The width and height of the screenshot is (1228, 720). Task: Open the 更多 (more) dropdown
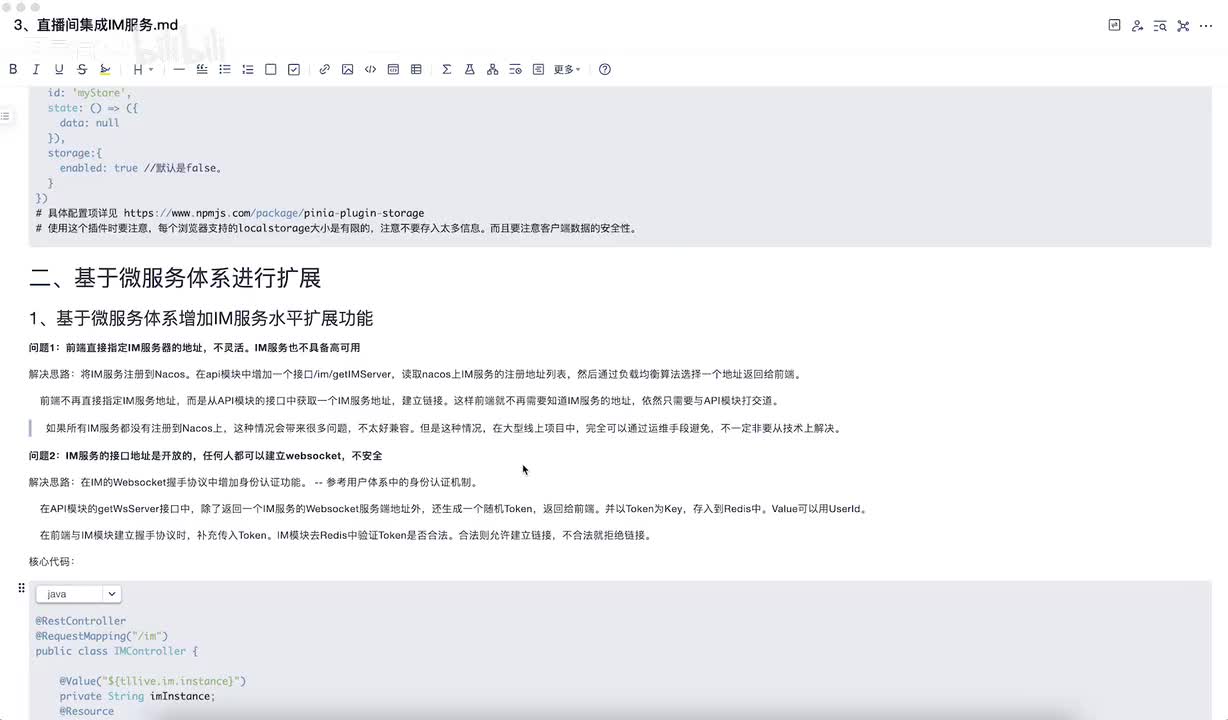coord(567,69)
